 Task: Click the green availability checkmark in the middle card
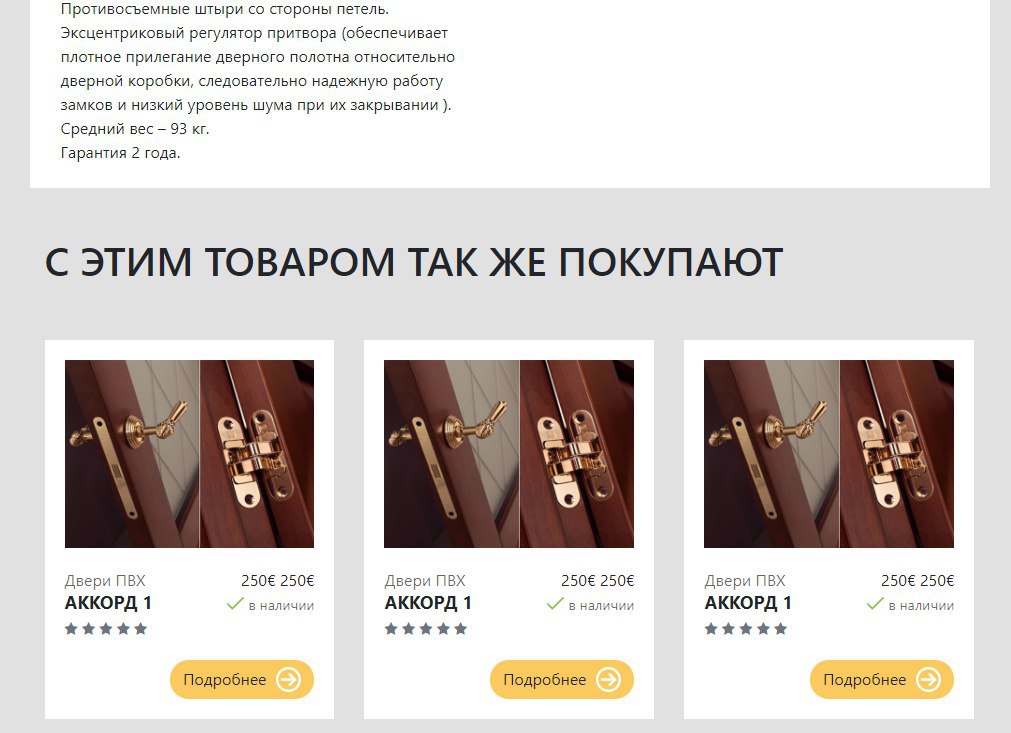click(555, 604)
